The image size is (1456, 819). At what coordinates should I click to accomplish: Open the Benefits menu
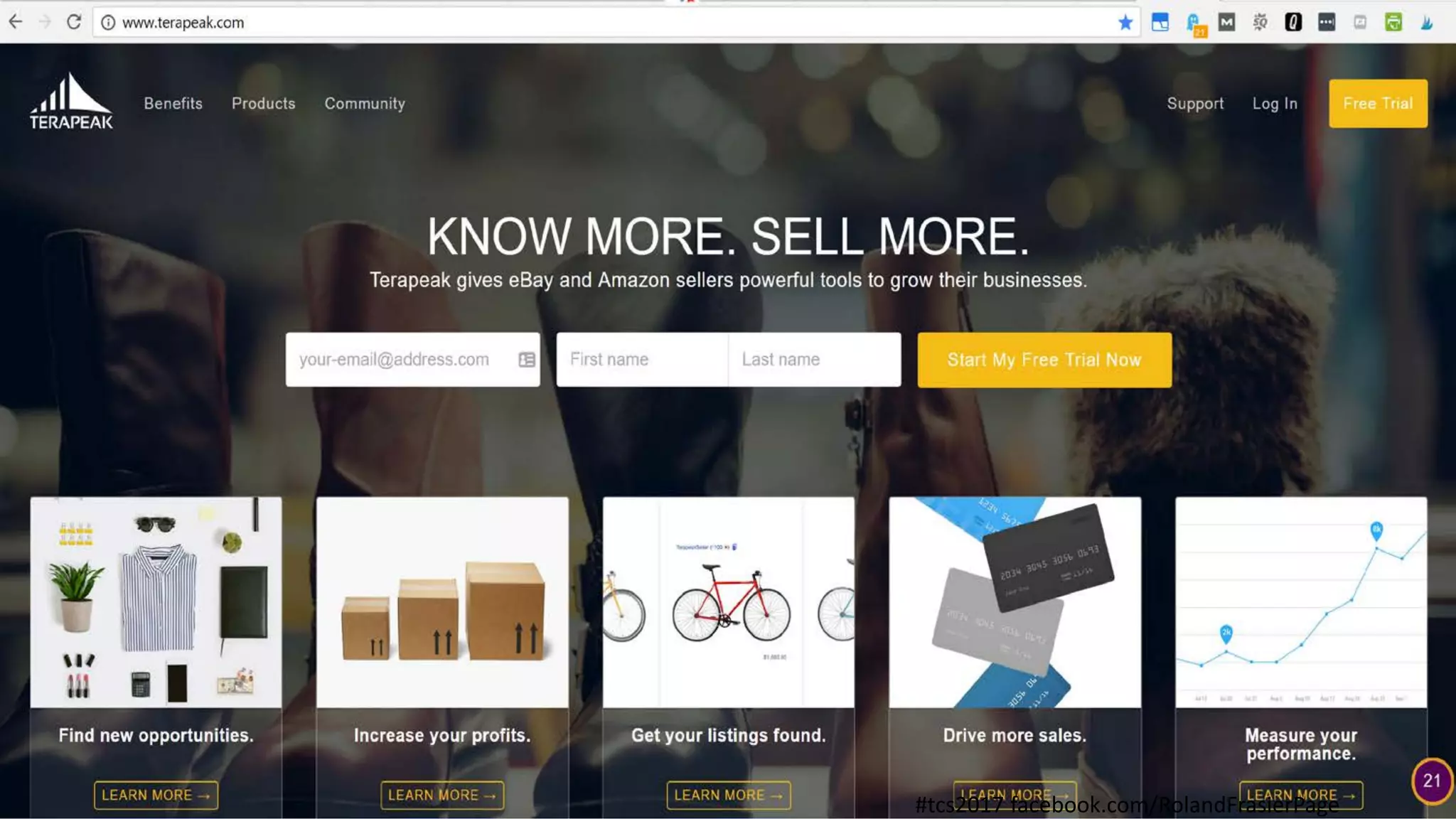pos(173,103)
